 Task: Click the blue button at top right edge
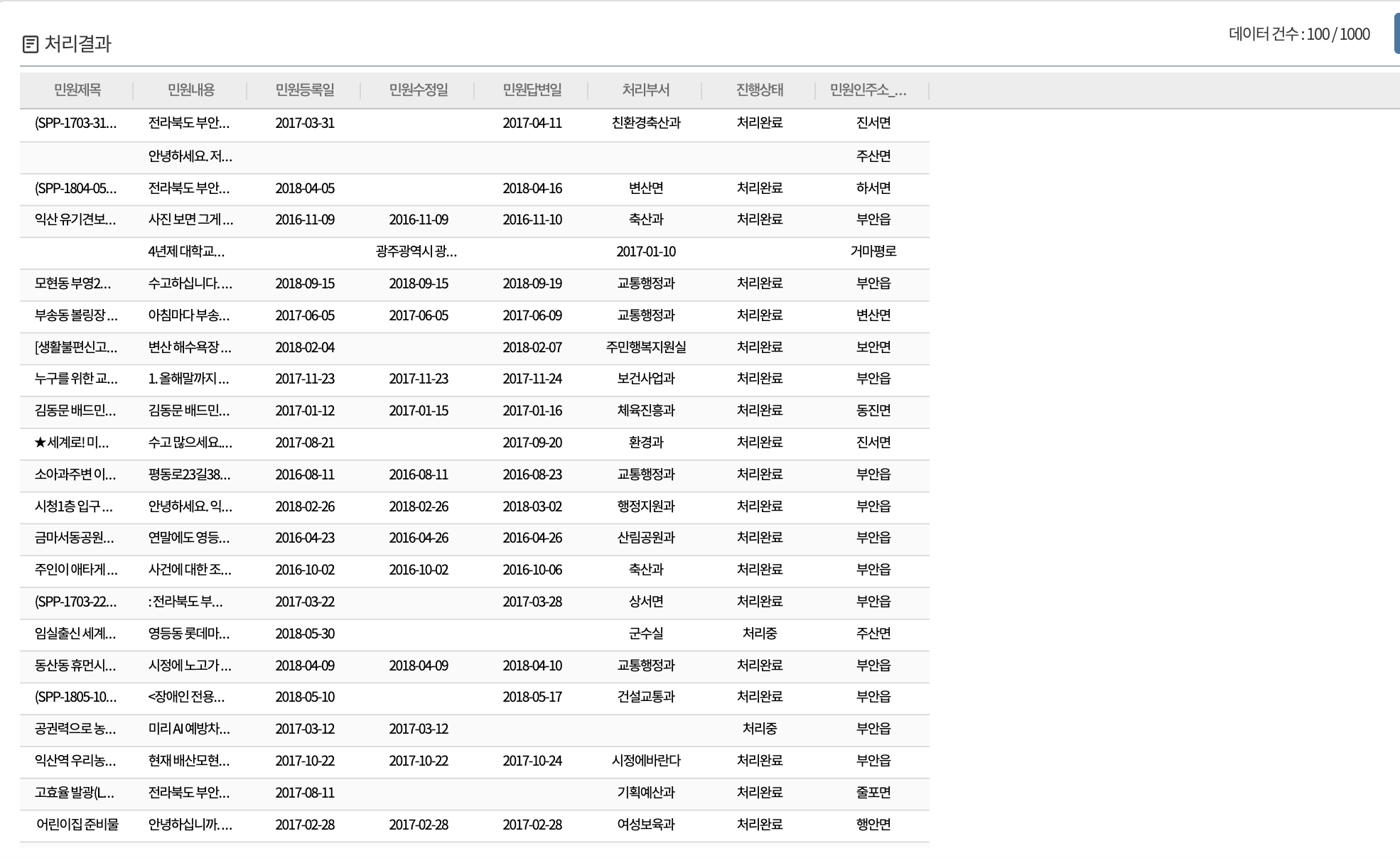coord(1396,33)
